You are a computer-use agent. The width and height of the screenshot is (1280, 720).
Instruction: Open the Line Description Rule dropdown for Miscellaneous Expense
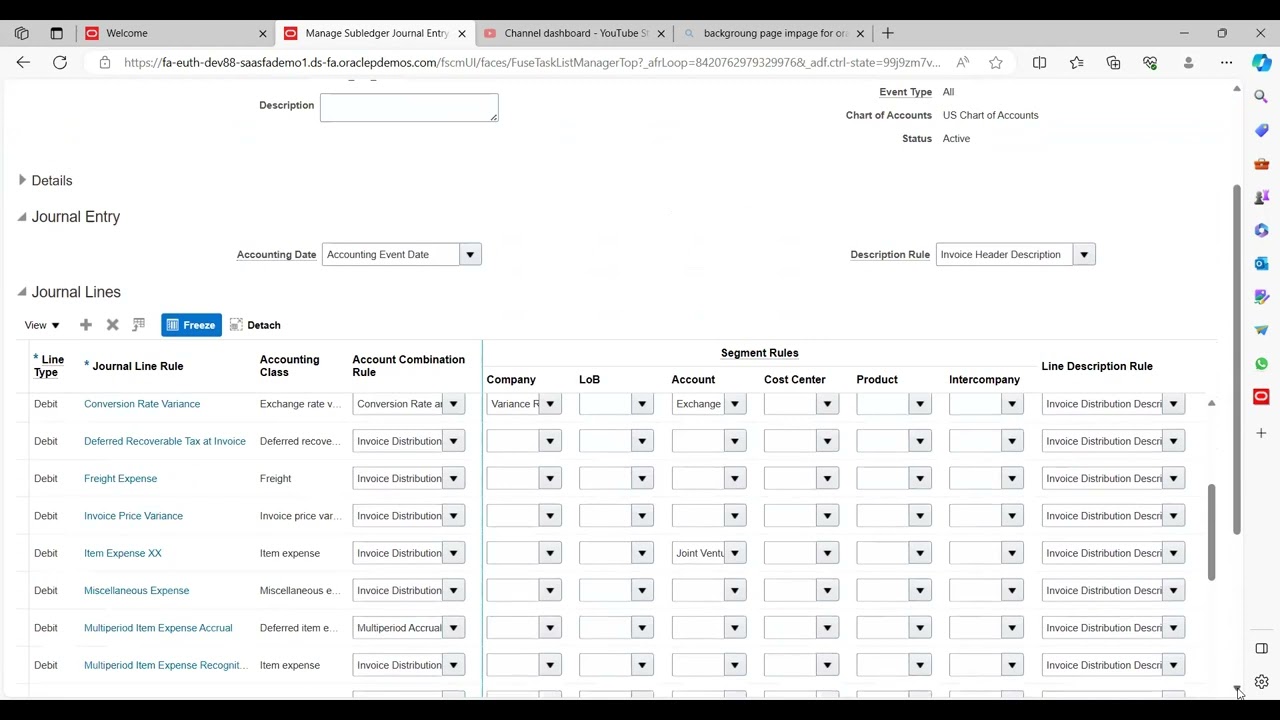1174,590
